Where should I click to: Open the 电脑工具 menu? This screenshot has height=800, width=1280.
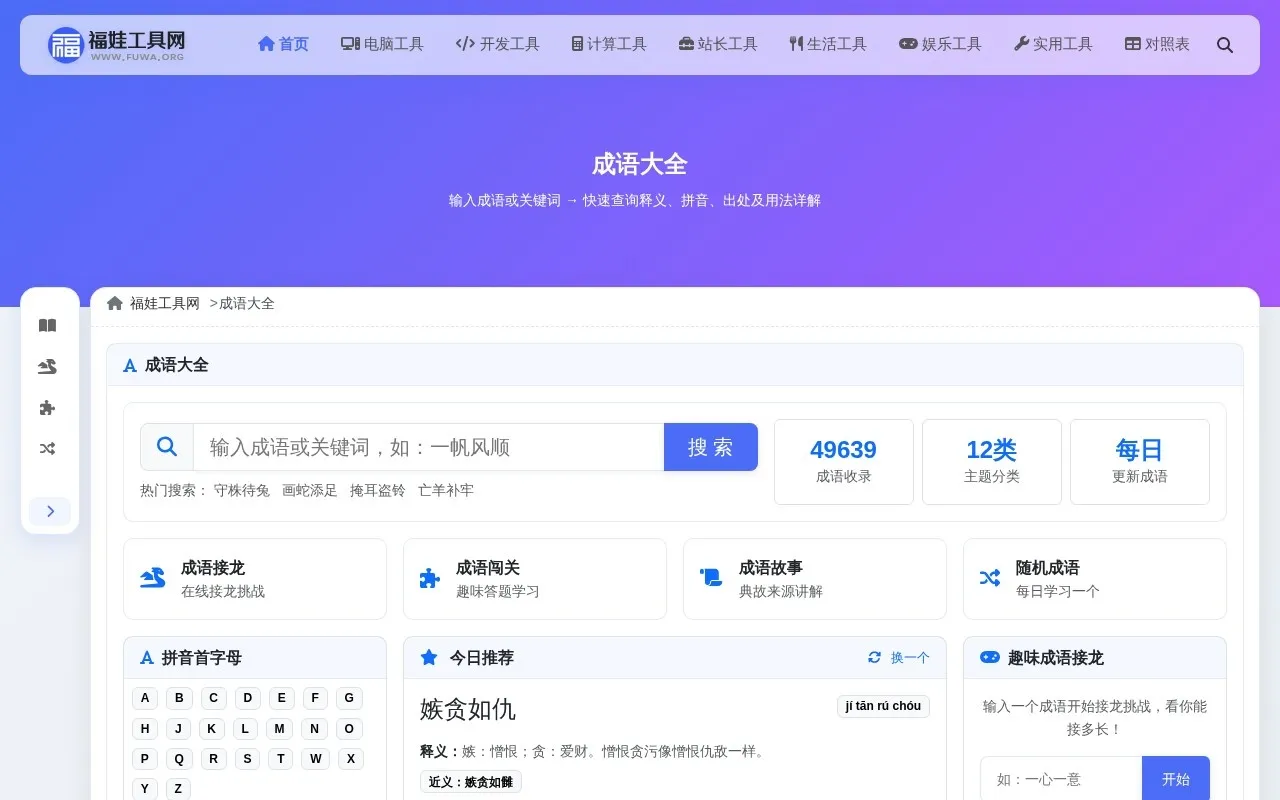tap(382, 44)
